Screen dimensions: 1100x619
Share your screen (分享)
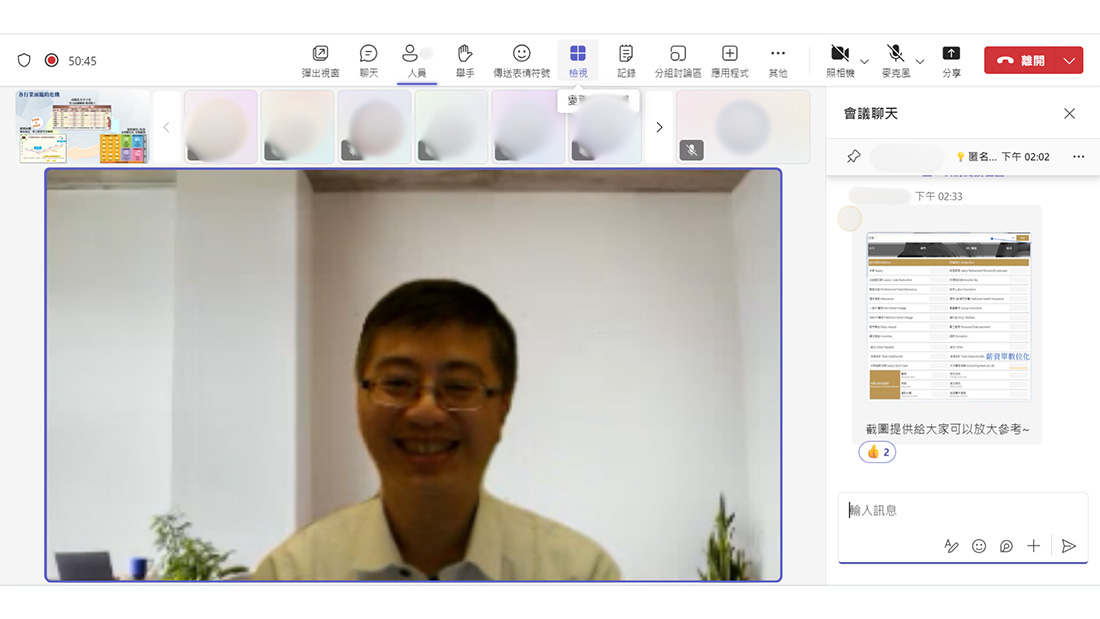(951, 61)
